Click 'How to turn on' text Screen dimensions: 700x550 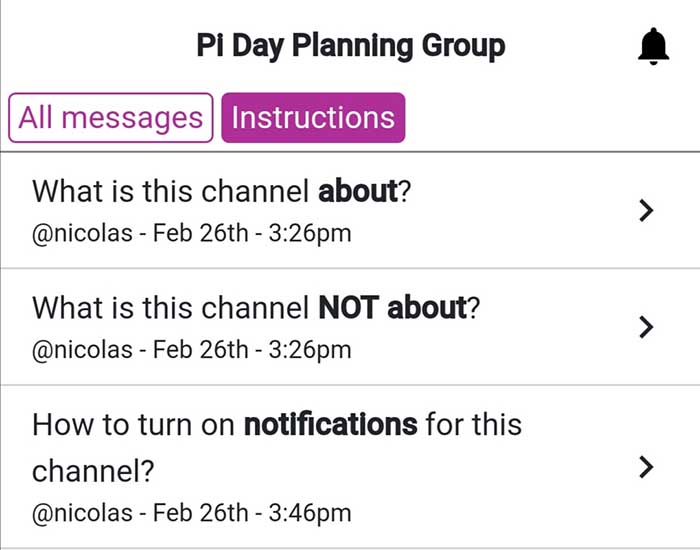(133, 425)
